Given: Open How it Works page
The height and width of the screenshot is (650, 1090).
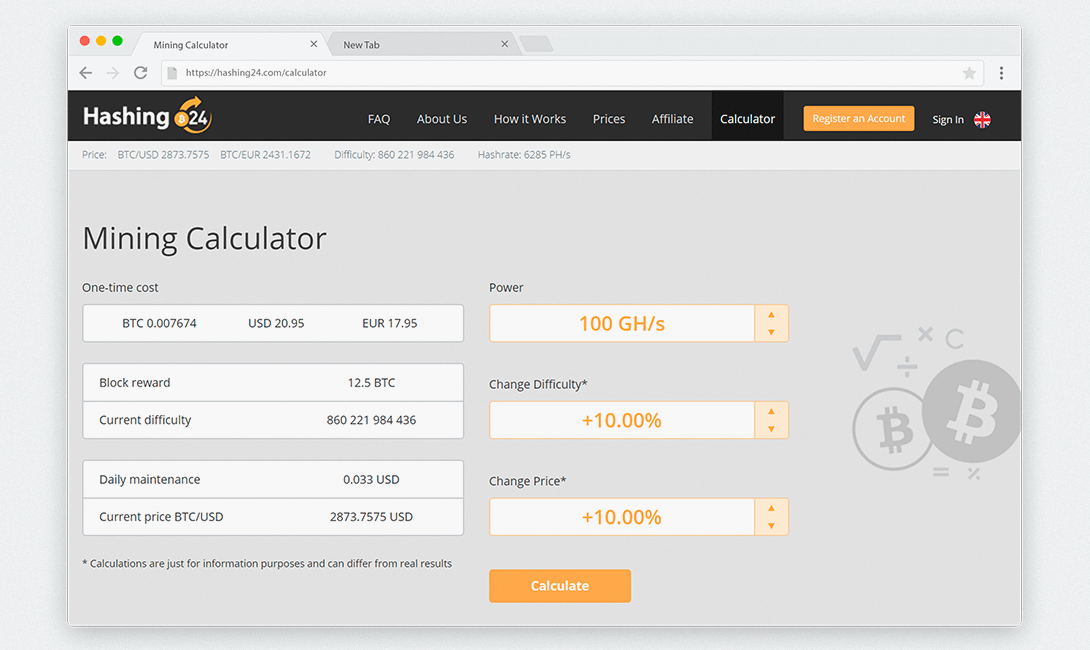Looking at the screenshot, I should [530, 119].
